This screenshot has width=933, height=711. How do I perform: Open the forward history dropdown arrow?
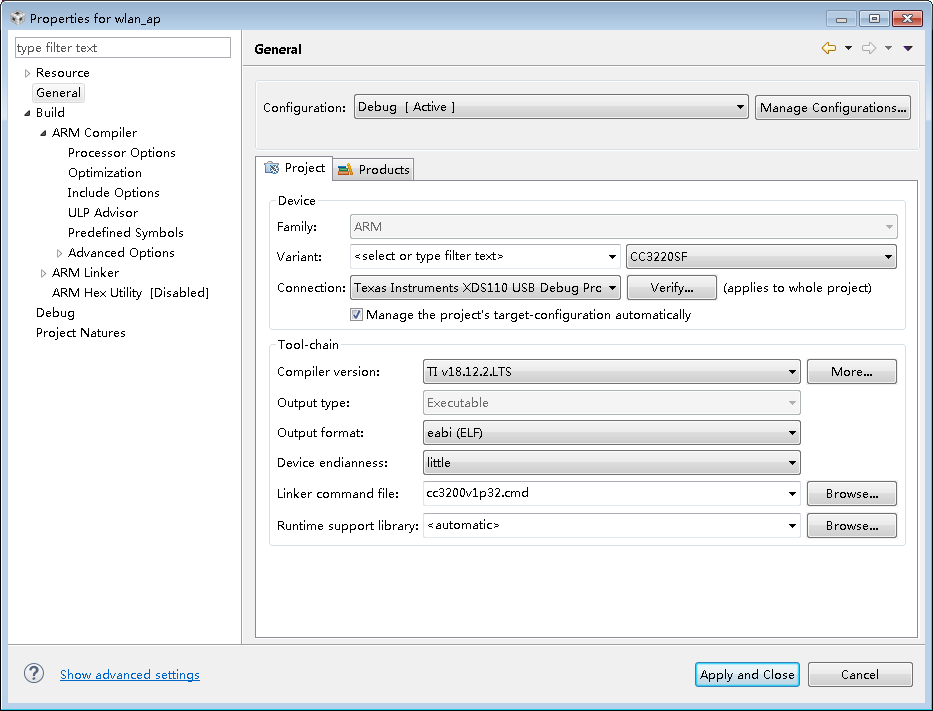pos(888,48)
